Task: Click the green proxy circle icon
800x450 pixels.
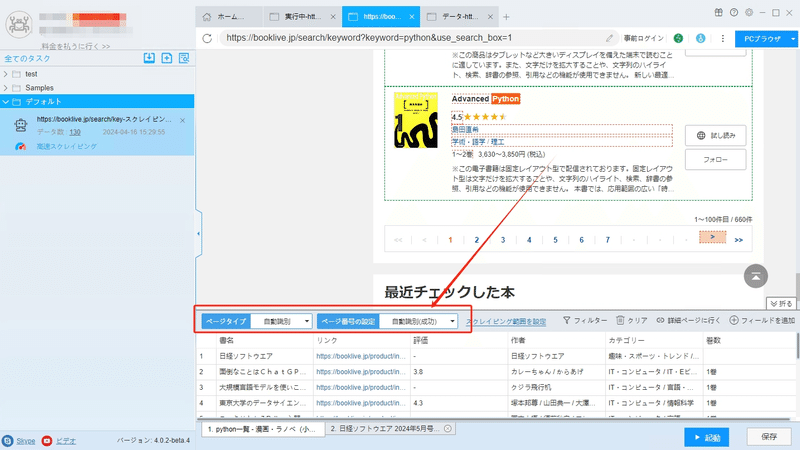Action: point(678,38)
